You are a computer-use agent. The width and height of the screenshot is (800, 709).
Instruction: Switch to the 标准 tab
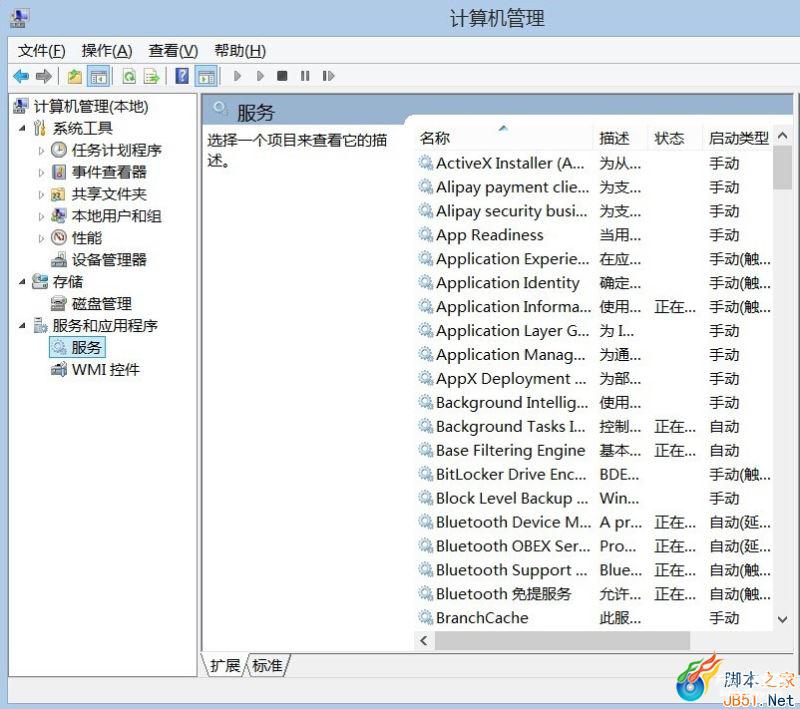267,665
